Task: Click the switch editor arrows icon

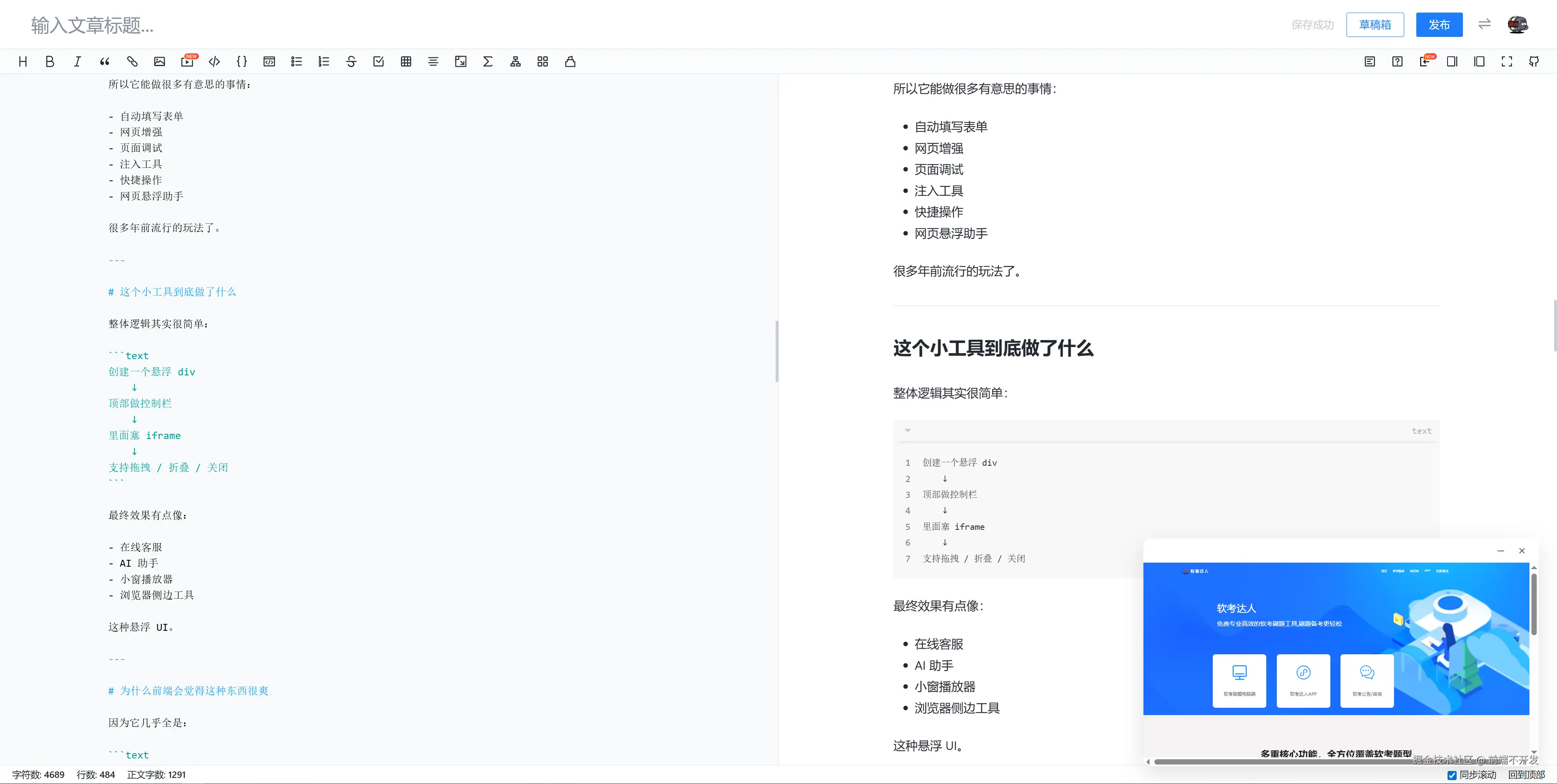Action: pyautogui.click(x=1484, y=24)
